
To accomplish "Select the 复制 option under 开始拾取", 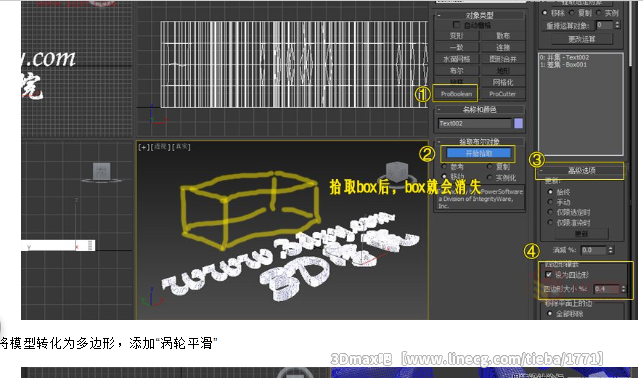I will click(x=489, y=166).
